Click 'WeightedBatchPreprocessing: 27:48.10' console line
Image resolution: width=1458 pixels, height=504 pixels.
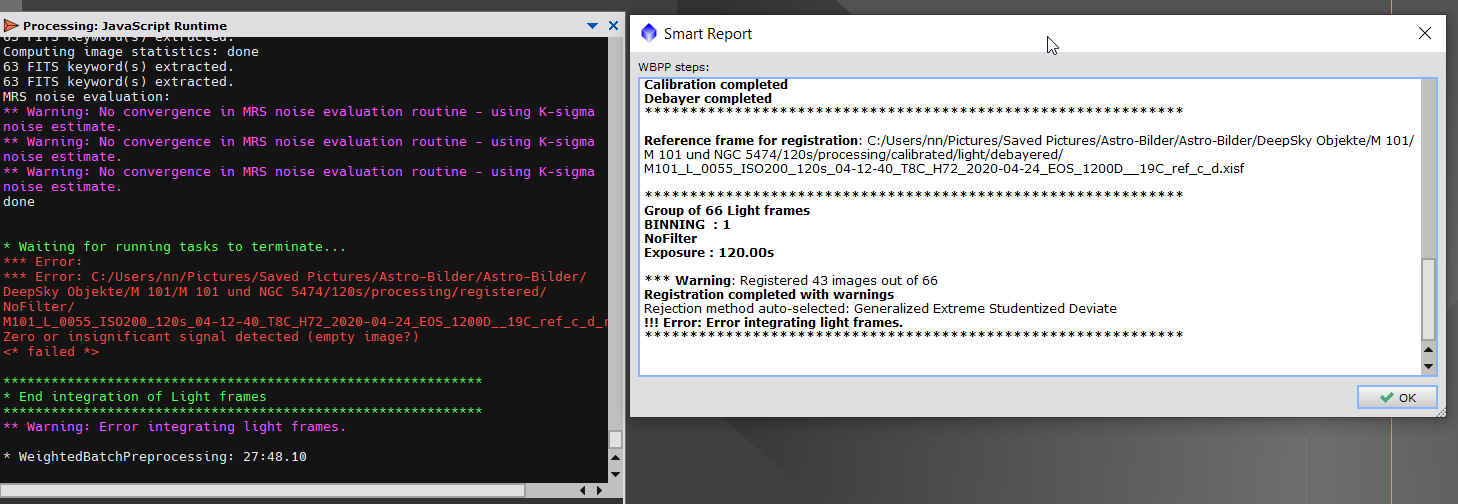155,457
